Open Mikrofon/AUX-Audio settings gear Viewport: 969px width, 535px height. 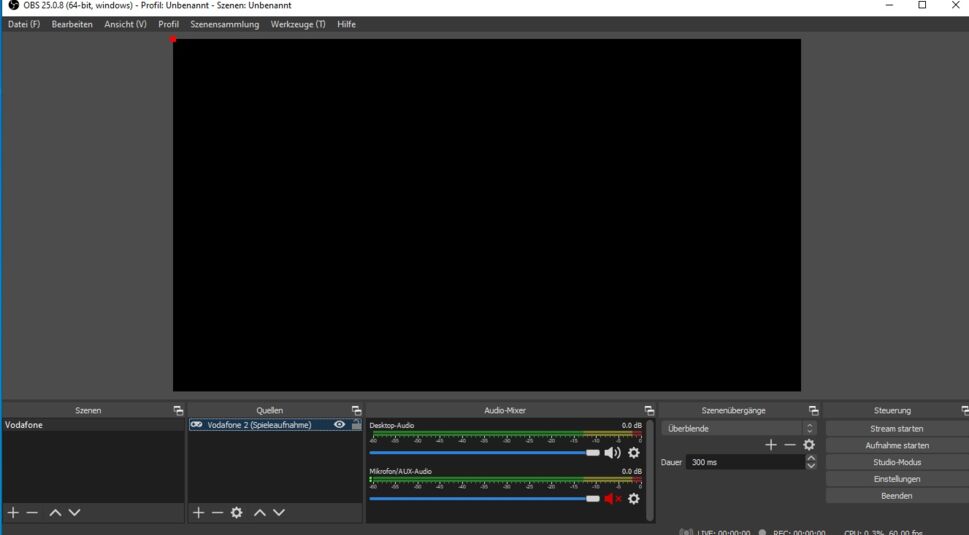(x=634, y=499)
